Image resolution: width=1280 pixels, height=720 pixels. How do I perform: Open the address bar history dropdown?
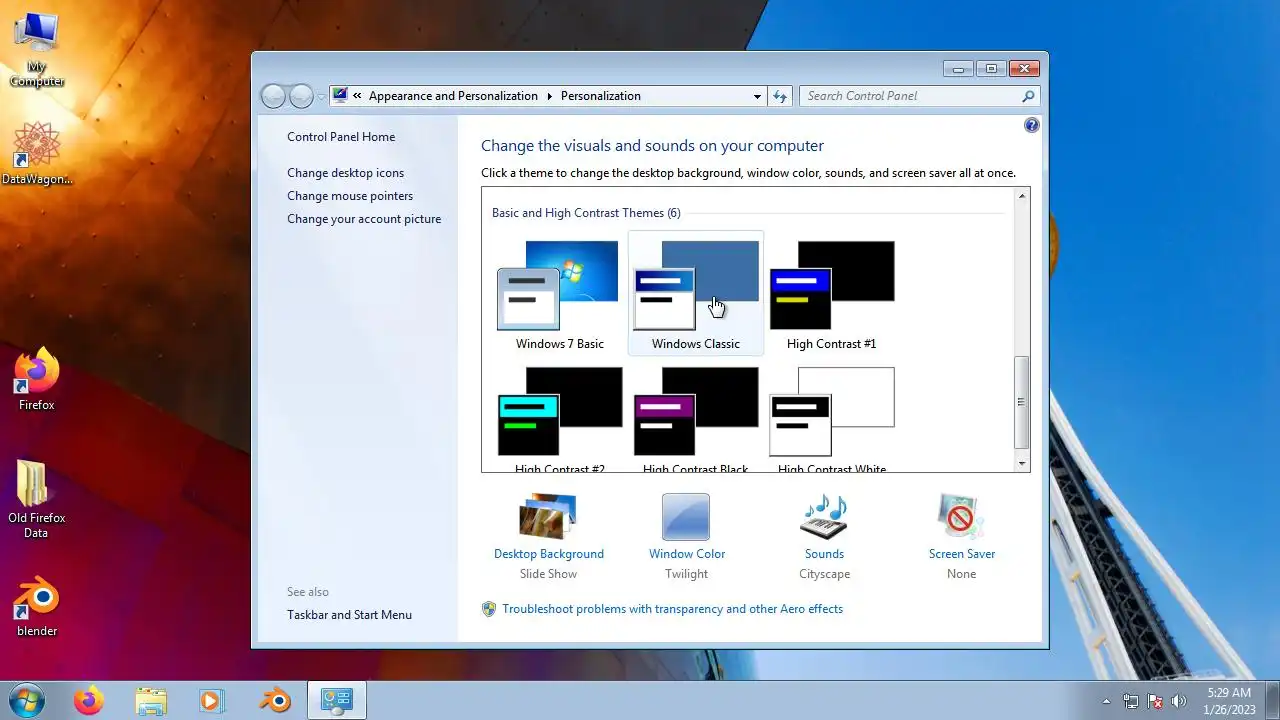(757, 96)
